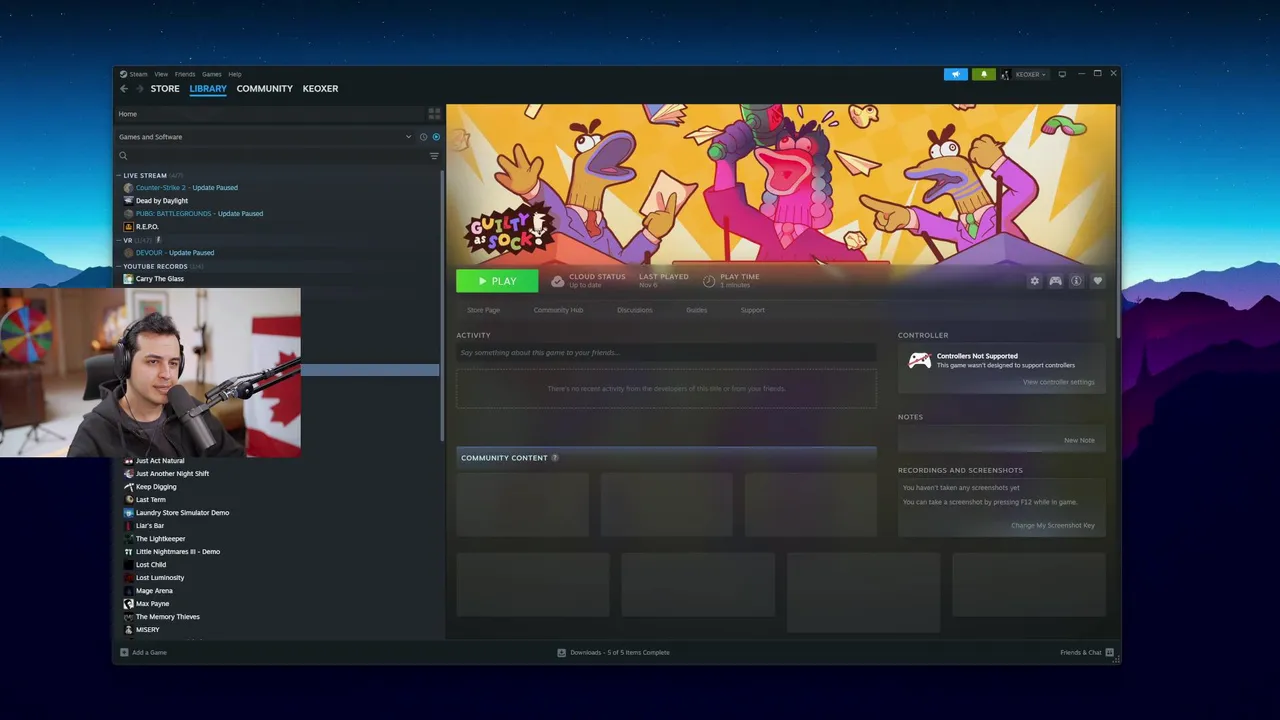Click the Play Time clock icon

(x=709, y=281)
